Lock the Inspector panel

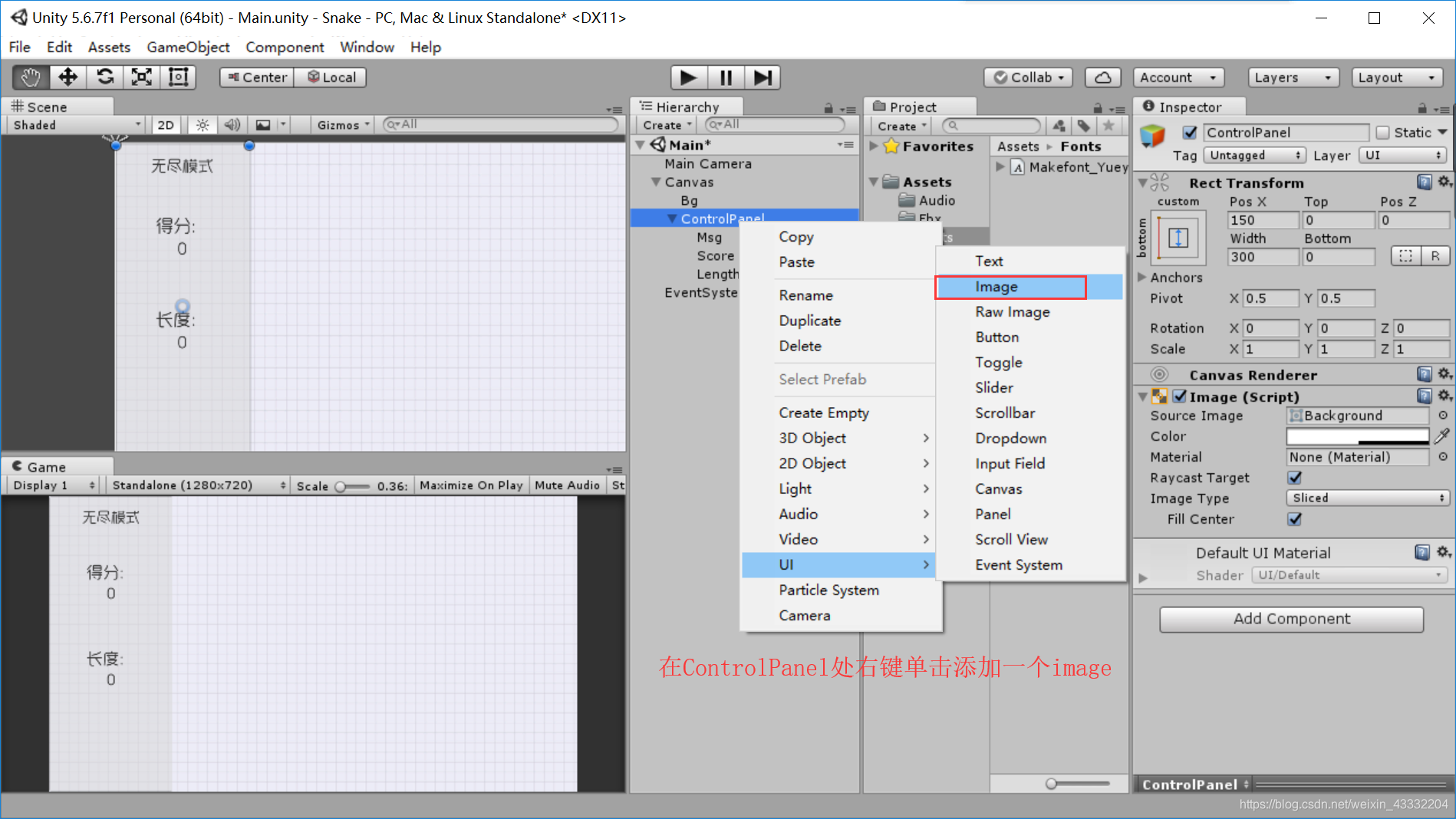pos(1422,108)
